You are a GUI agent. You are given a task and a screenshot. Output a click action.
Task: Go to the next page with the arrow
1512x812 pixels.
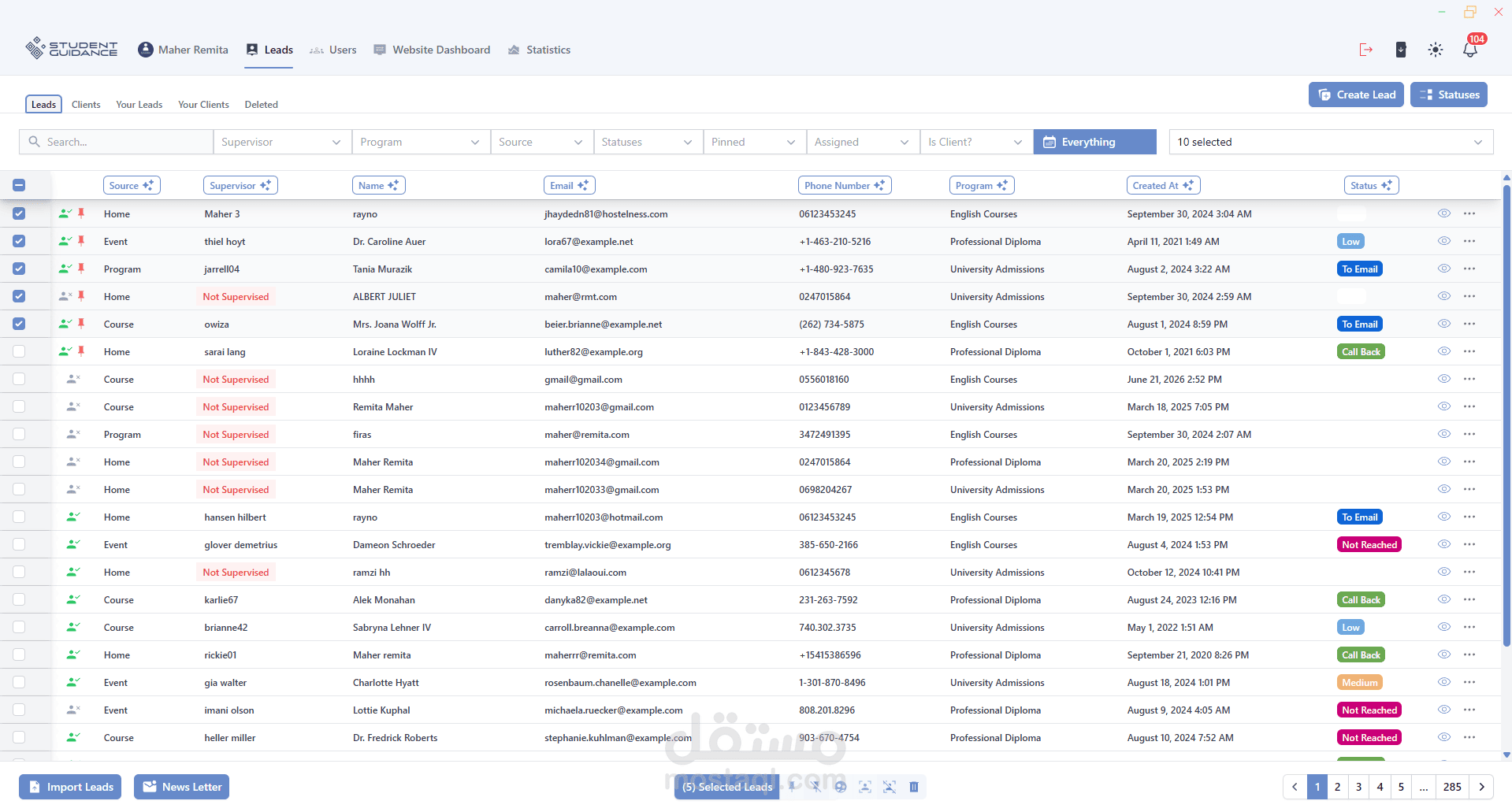pos(1482,787)
